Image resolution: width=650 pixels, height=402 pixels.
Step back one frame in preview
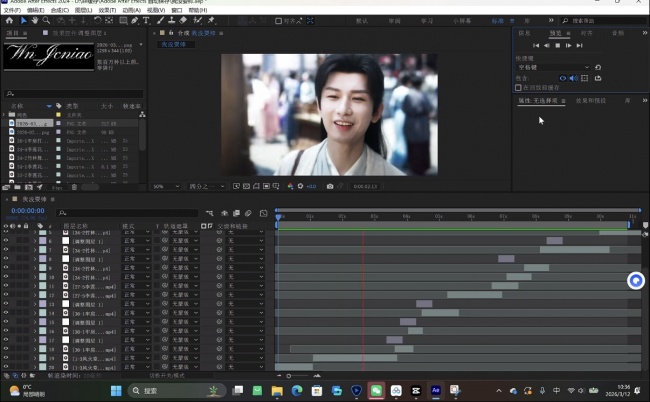coord(547,46)
